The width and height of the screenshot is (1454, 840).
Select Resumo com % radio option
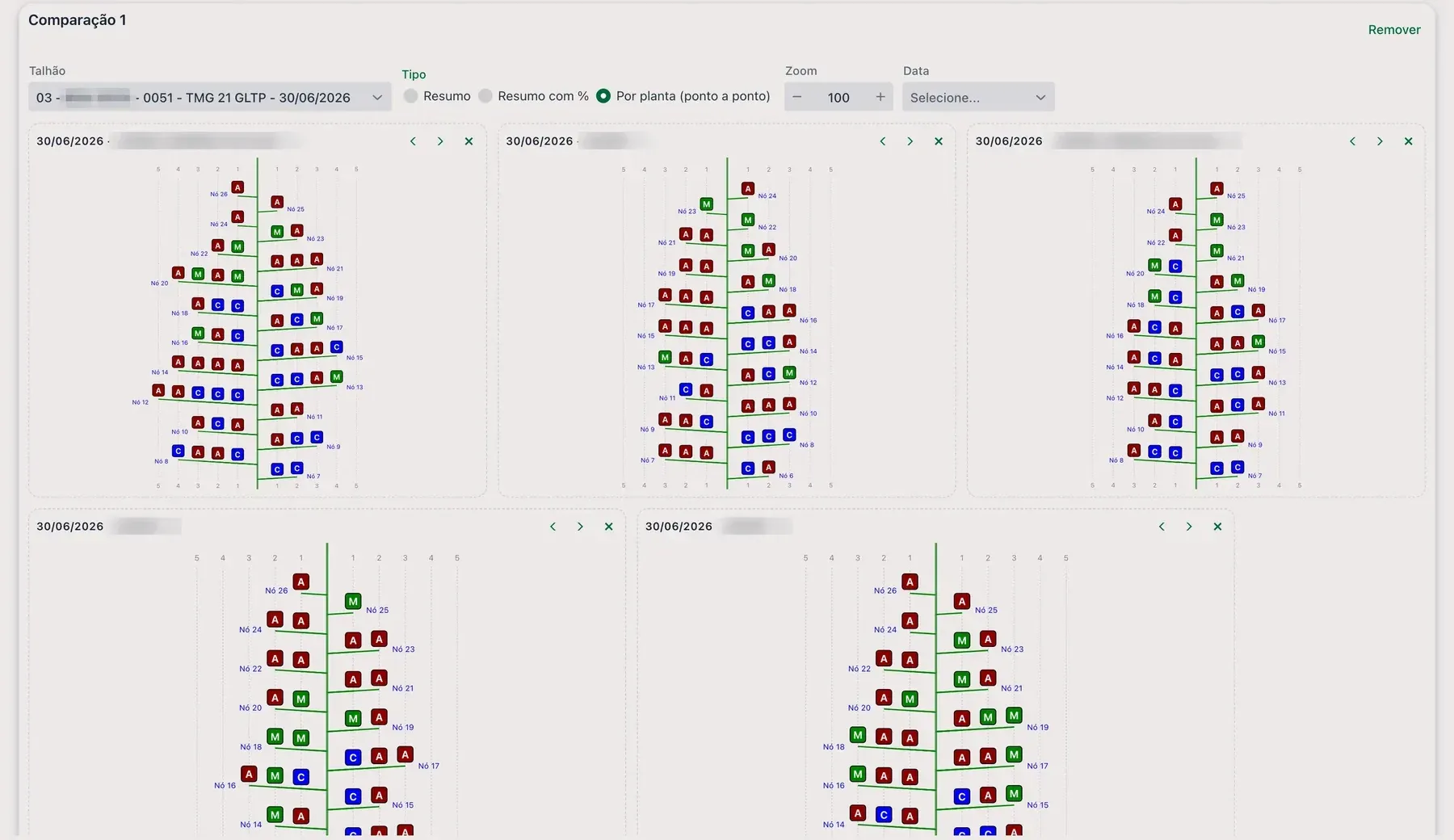[485, 96]
